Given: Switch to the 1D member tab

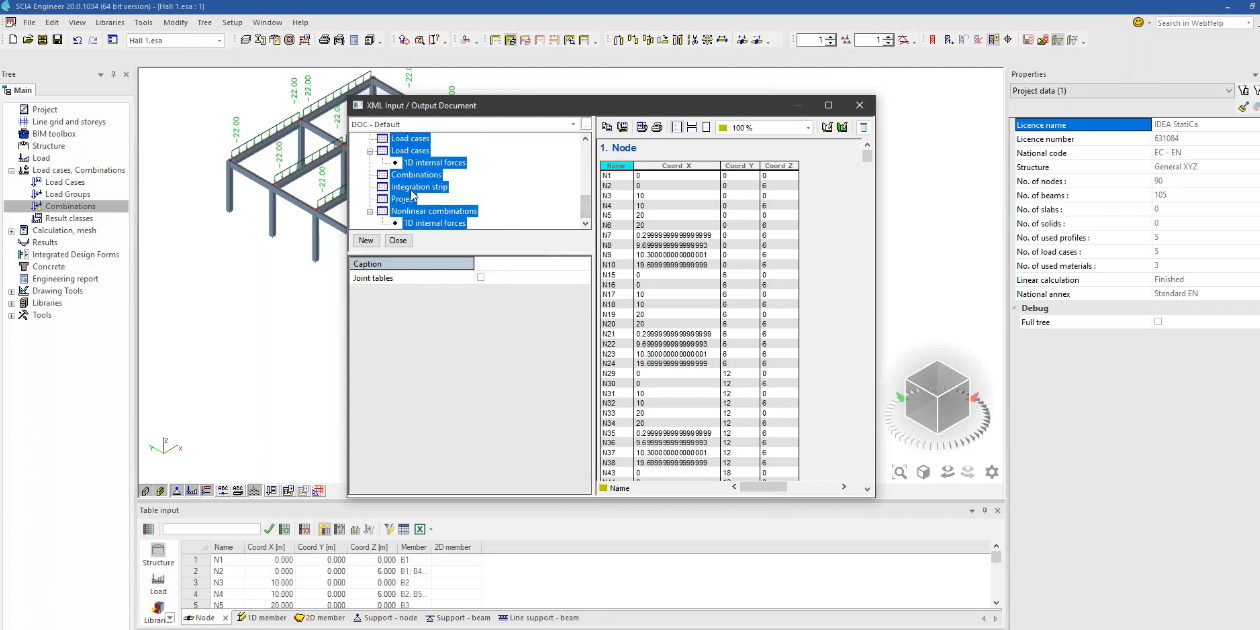Looking at the screenshot, I should [x=260, y=618].
